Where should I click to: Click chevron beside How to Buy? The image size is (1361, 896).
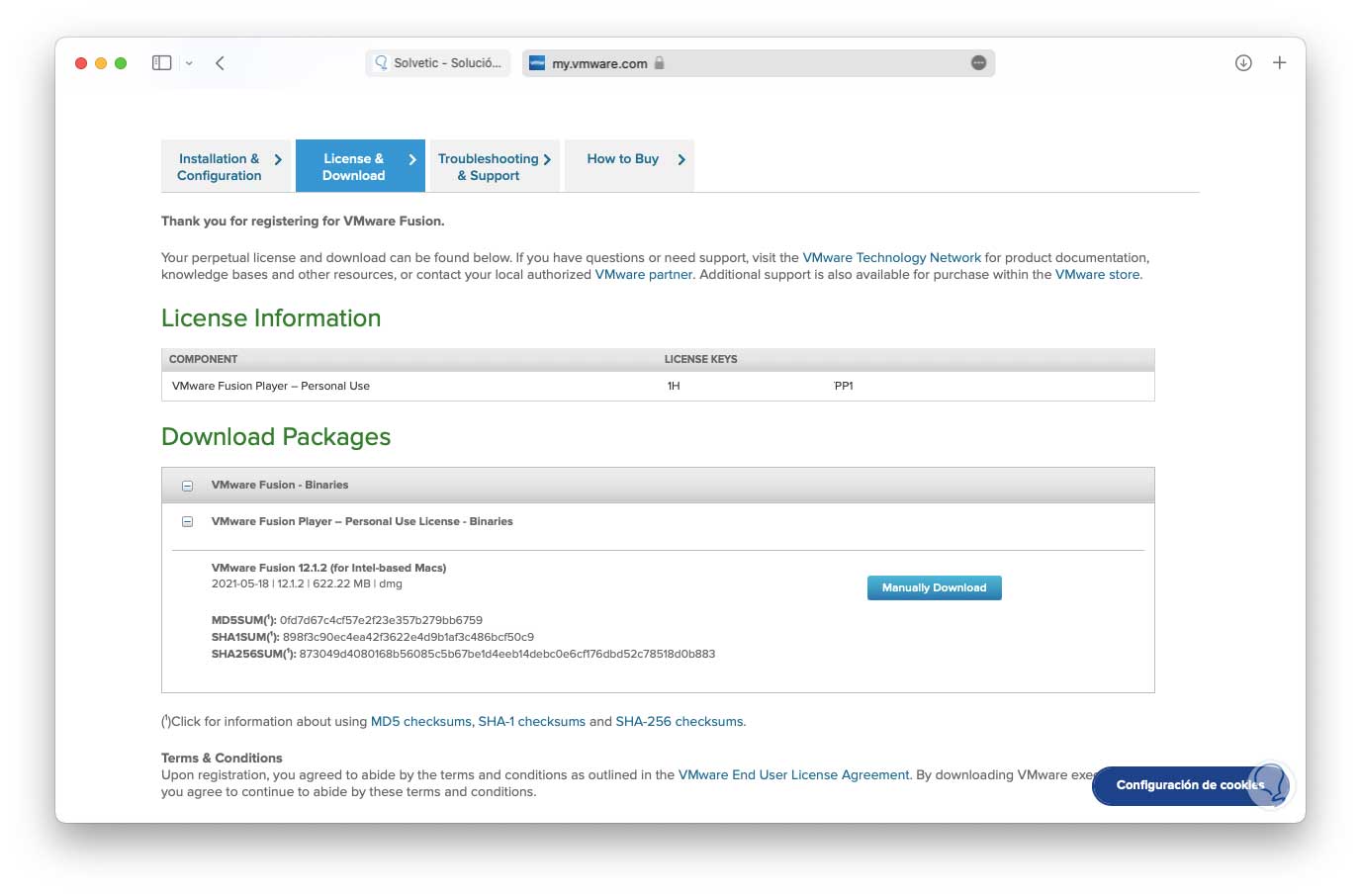(x=681, y=159)
